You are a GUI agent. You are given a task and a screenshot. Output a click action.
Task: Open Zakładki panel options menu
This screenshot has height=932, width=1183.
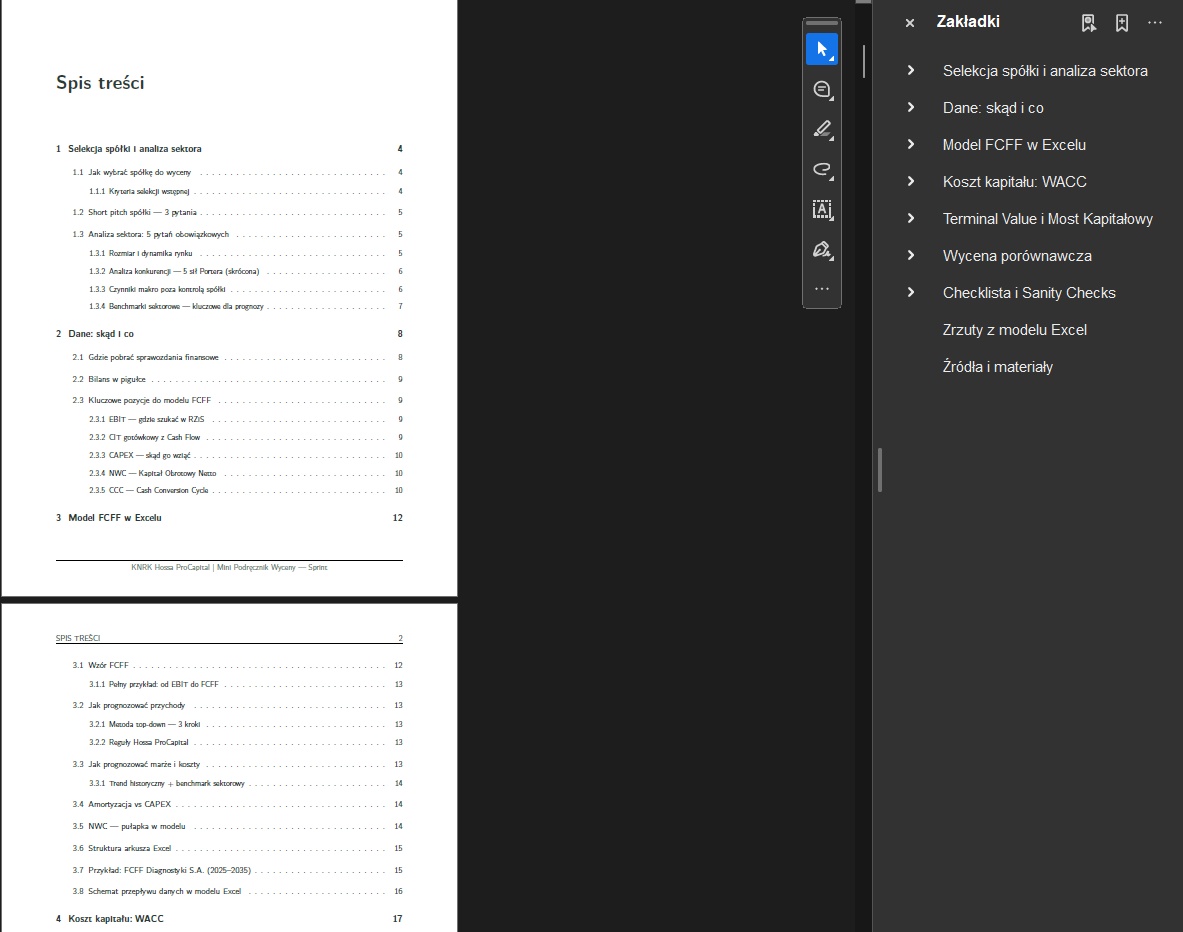[1155, 23]
